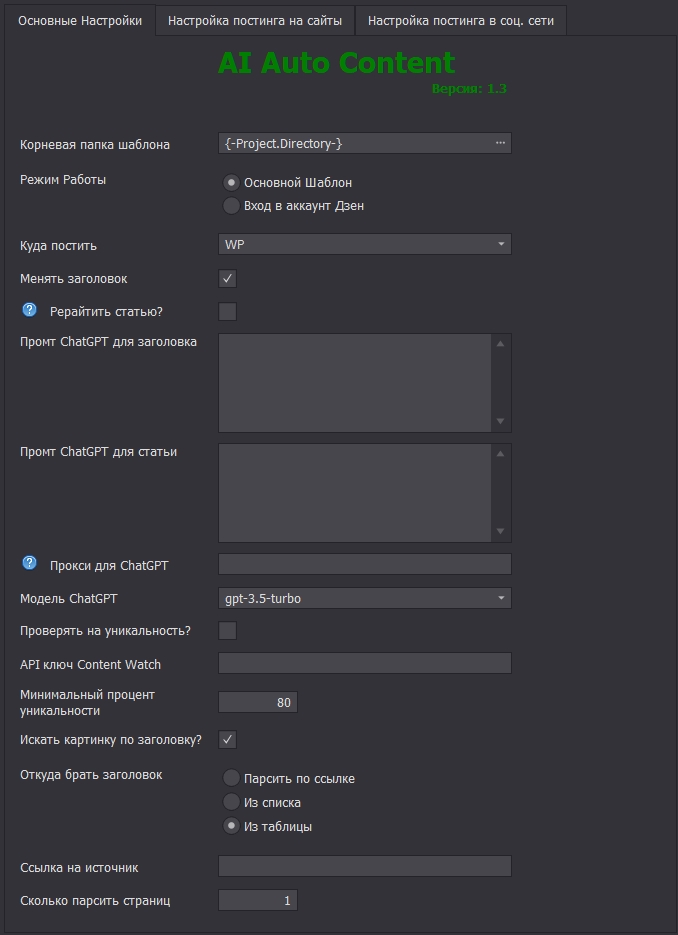Image resolution: width=678 pixels, height=935 pixels.
Task: Enable Проверять на уникальность checkbox
Action: tap(228, 630)
